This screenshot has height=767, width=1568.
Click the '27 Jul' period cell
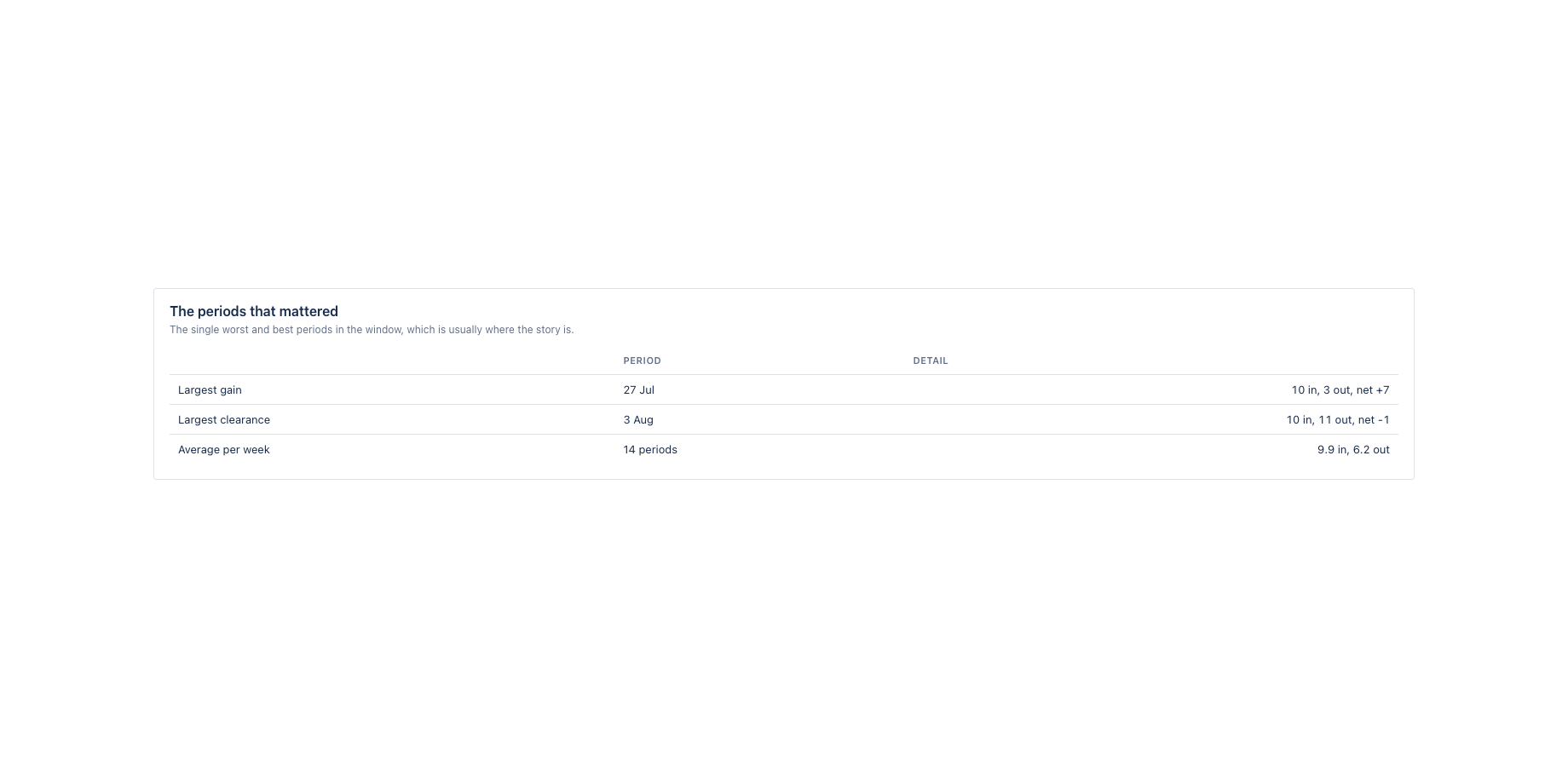(638, 390)
